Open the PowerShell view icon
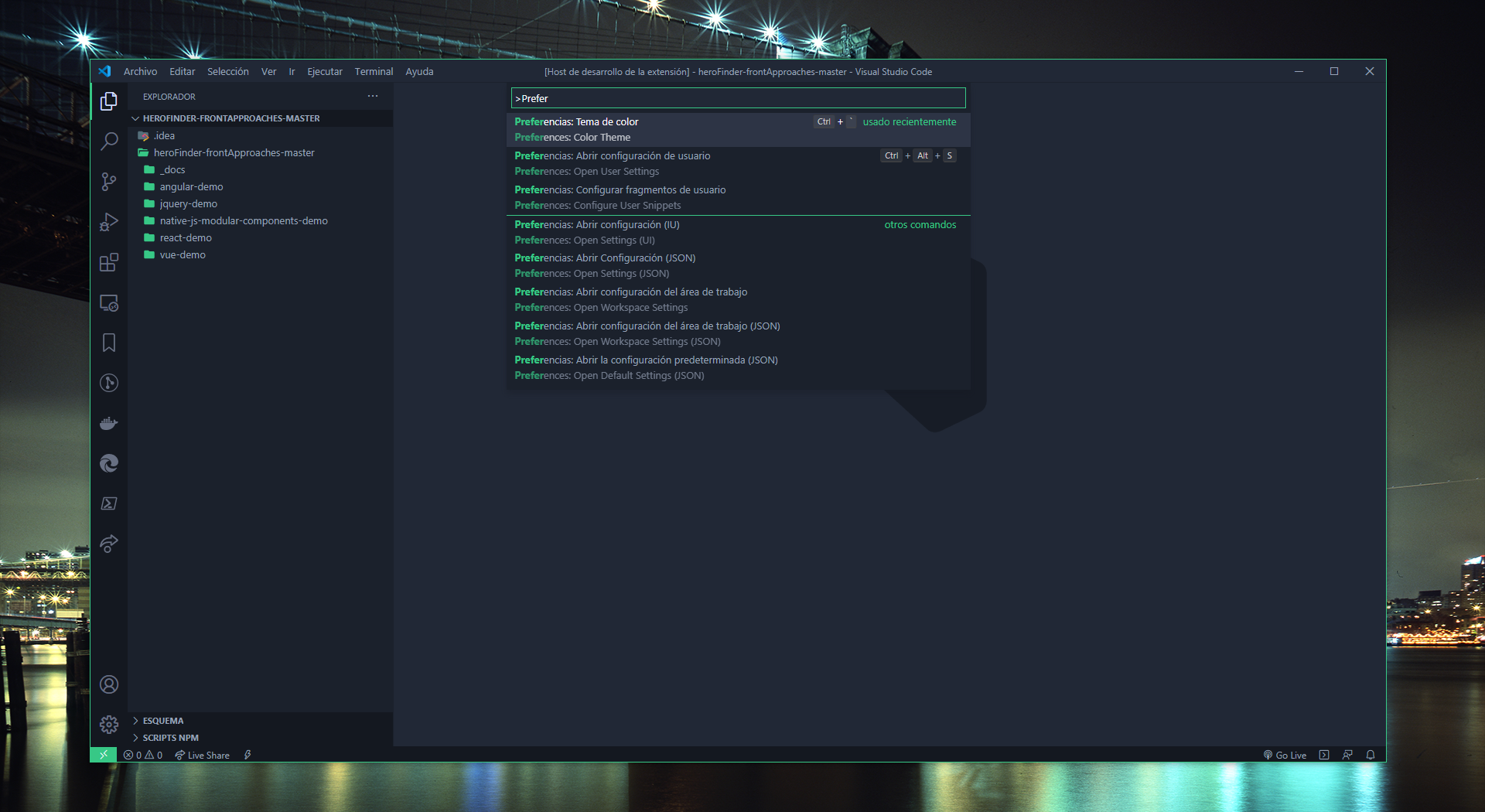 tap(109, 503)
